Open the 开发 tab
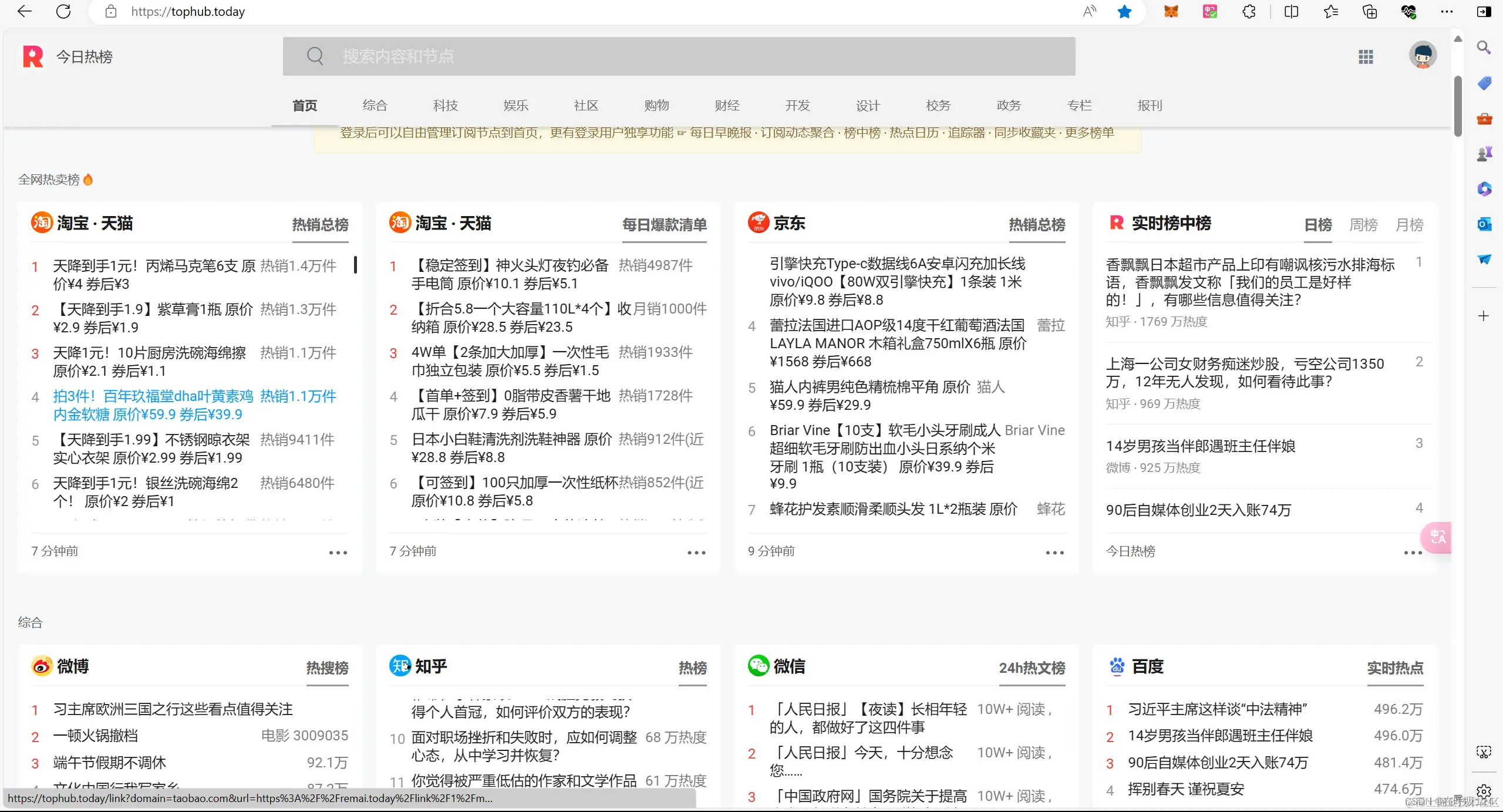Image resolution: width=1503 pixels, height=812 pixels. (798, 106)
